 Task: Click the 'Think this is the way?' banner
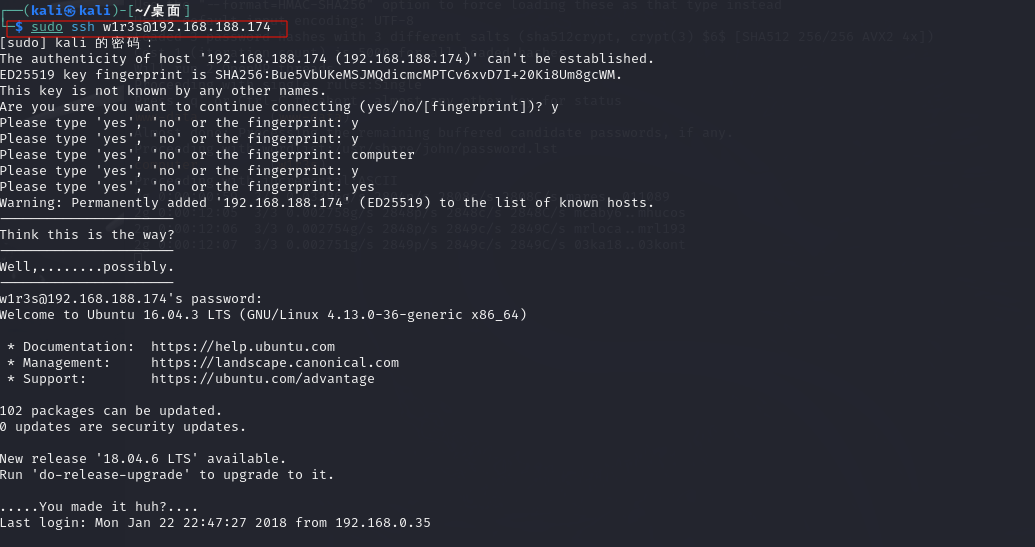coord(87,235)
